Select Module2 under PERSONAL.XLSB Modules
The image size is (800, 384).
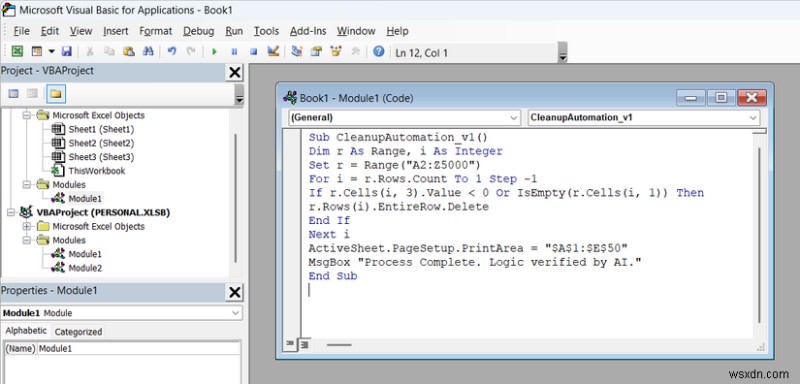(85, 268)
